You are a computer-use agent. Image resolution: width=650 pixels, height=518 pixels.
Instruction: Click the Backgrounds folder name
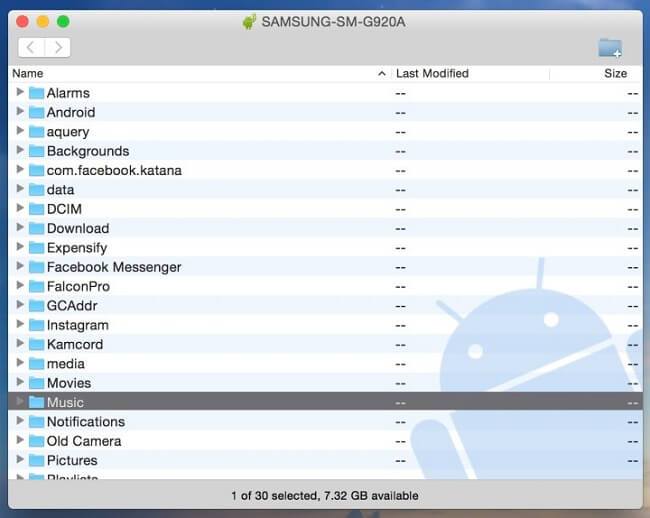[88, 151]
